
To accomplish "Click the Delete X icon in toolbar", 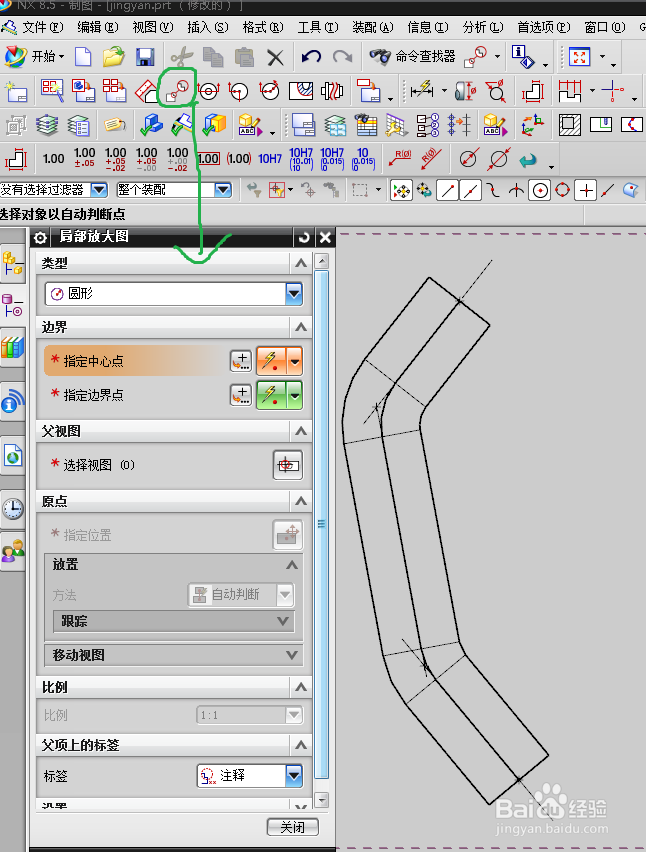I will tap(275, 57).
